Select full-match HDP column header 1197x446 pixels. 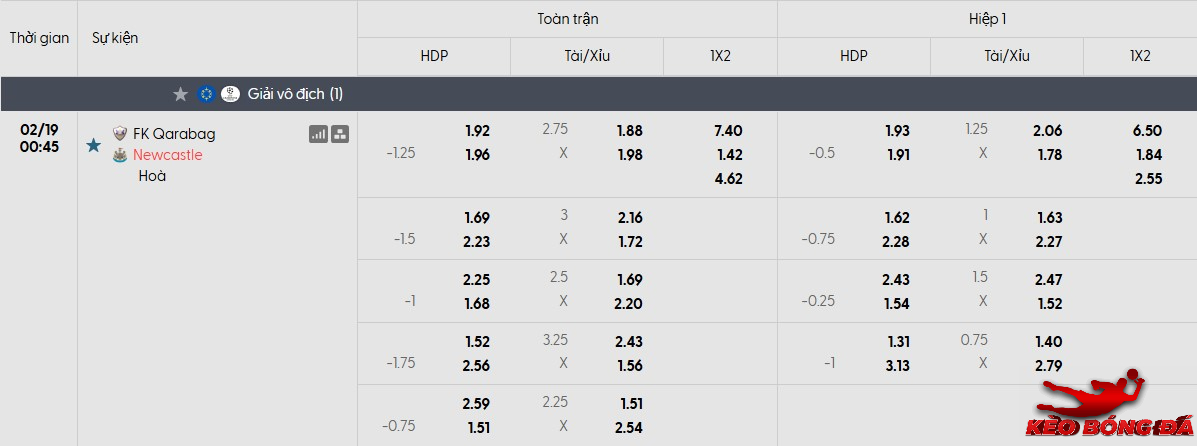[434, 56]
